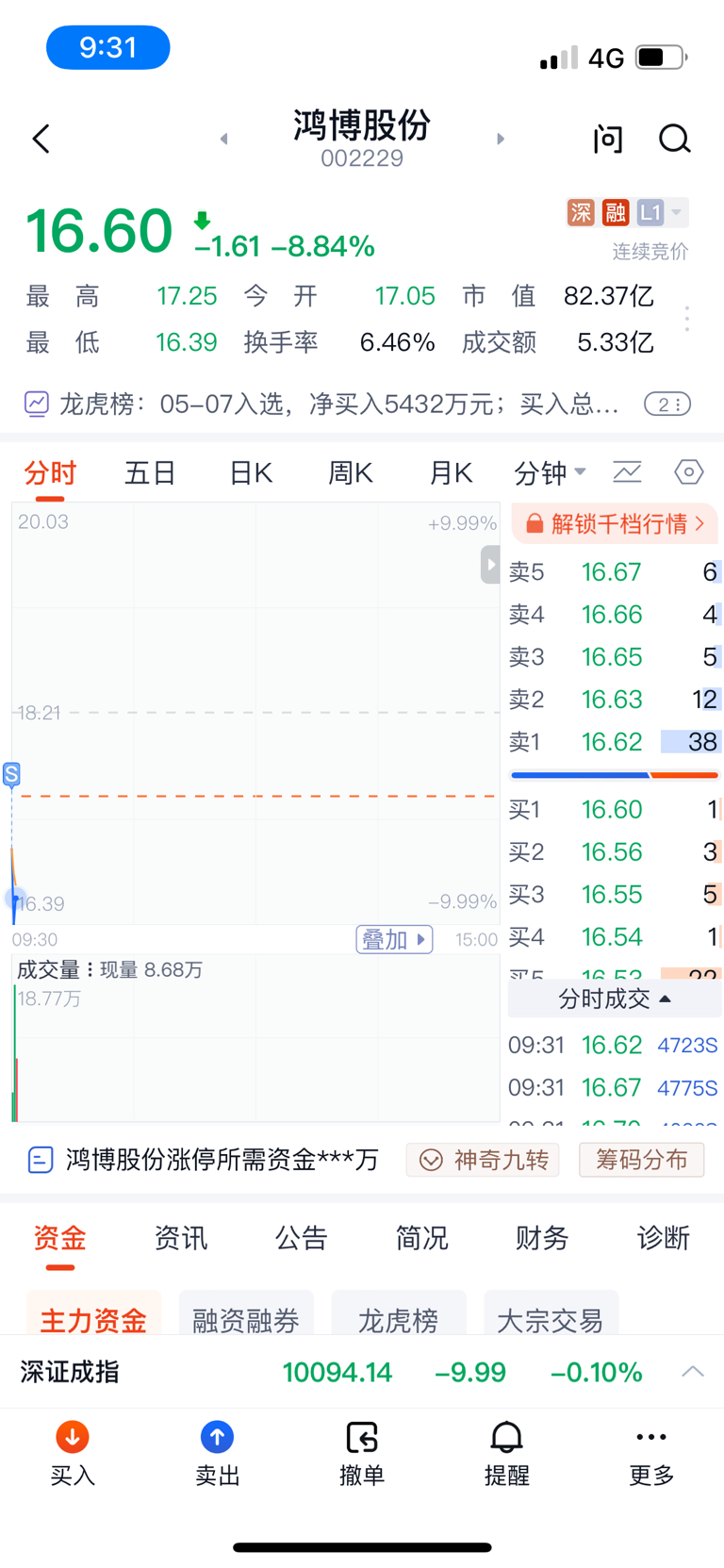The width and height of the screenshot is (724, 1568).
Task: Select the 大宗交易 sub-tab
Action: pos(551,1314)
